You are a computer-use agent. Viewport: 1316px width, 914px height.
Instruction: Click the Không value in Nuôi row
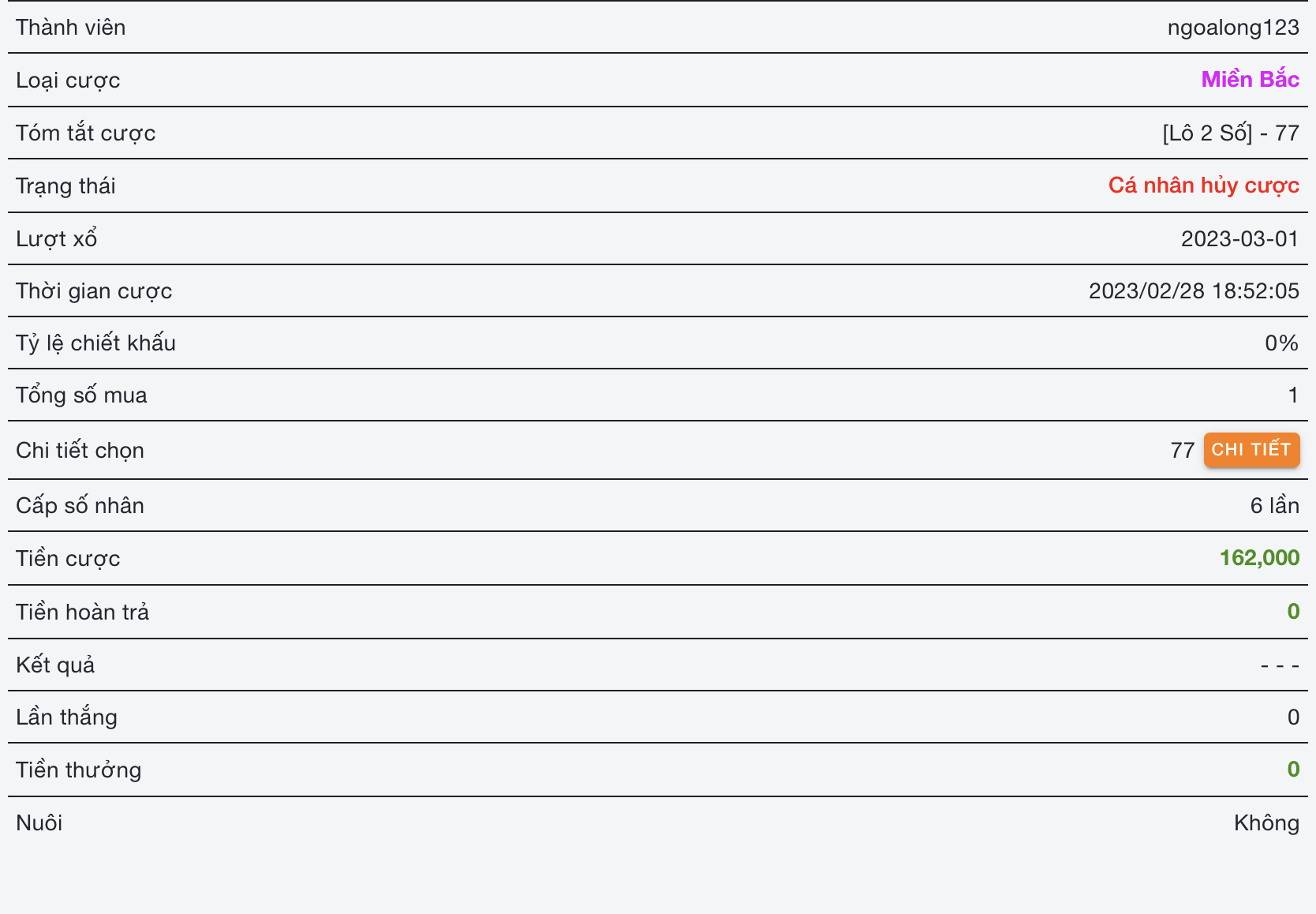1266,822
